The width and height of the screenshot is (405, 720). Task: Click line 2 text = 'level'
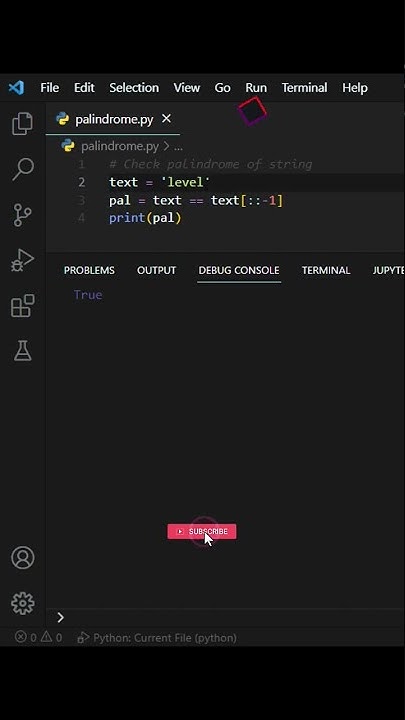(159, 182)
